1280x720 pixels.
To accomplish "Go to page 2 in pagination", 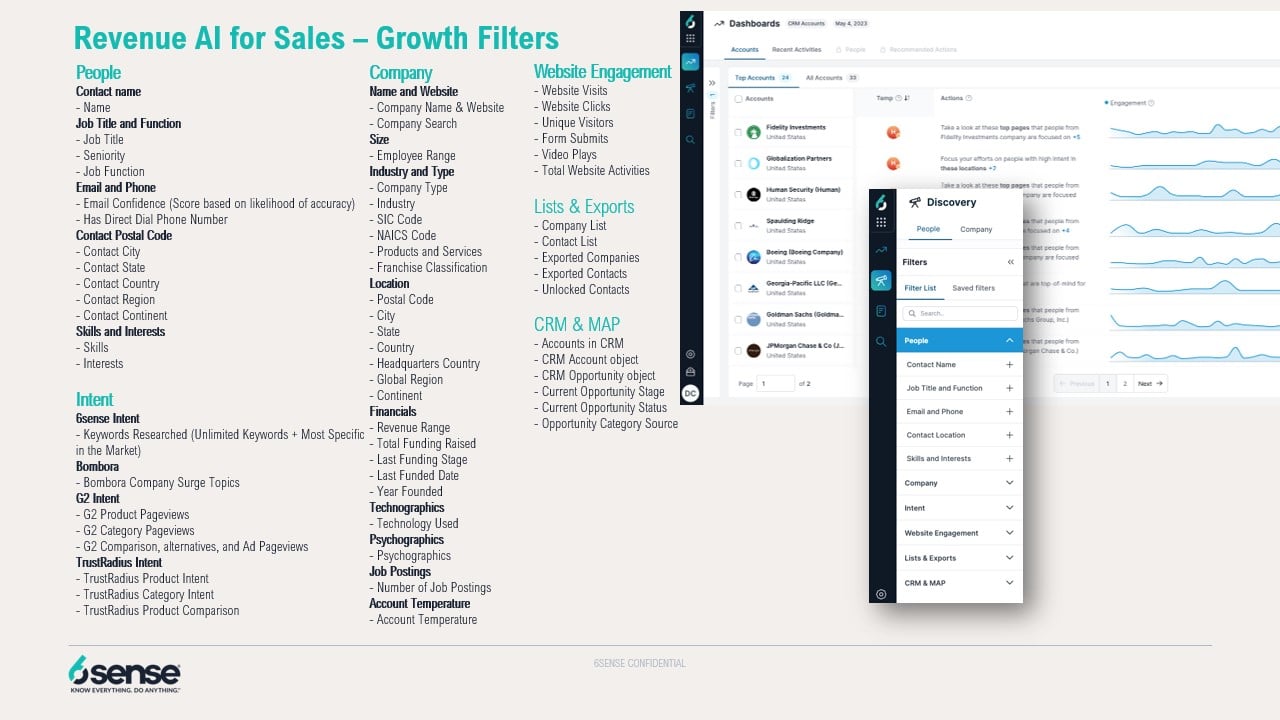I will coord(1124,383).
